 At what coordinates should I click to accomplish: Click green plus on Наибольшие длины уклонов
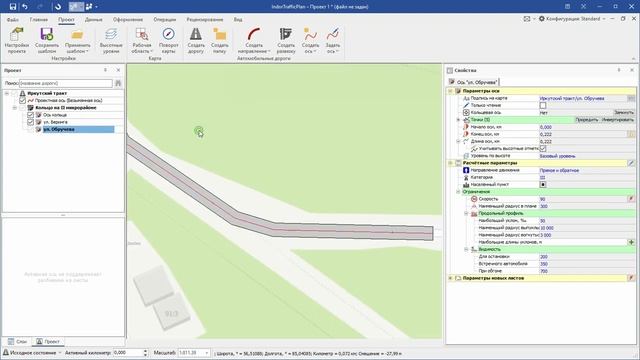[631, 242]
